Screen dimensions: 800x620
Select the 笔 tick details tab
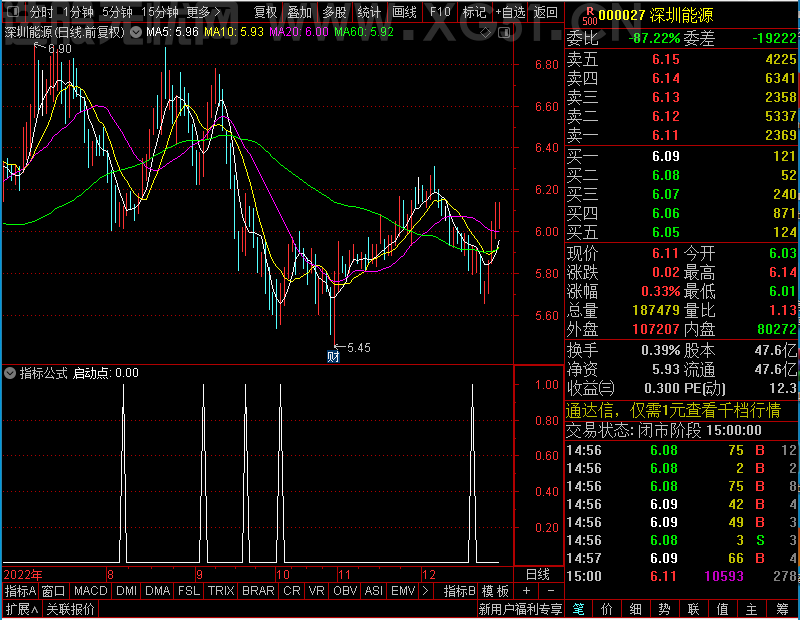click(578, 609)
